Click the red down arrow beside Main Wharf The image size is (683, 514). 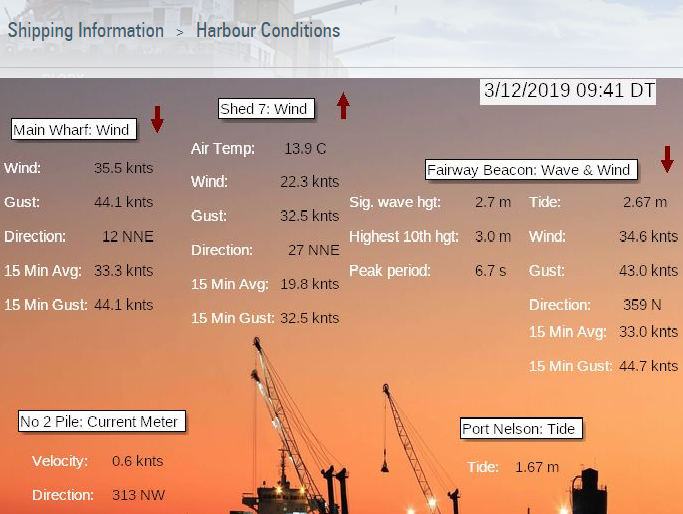[x=157, y=119]
